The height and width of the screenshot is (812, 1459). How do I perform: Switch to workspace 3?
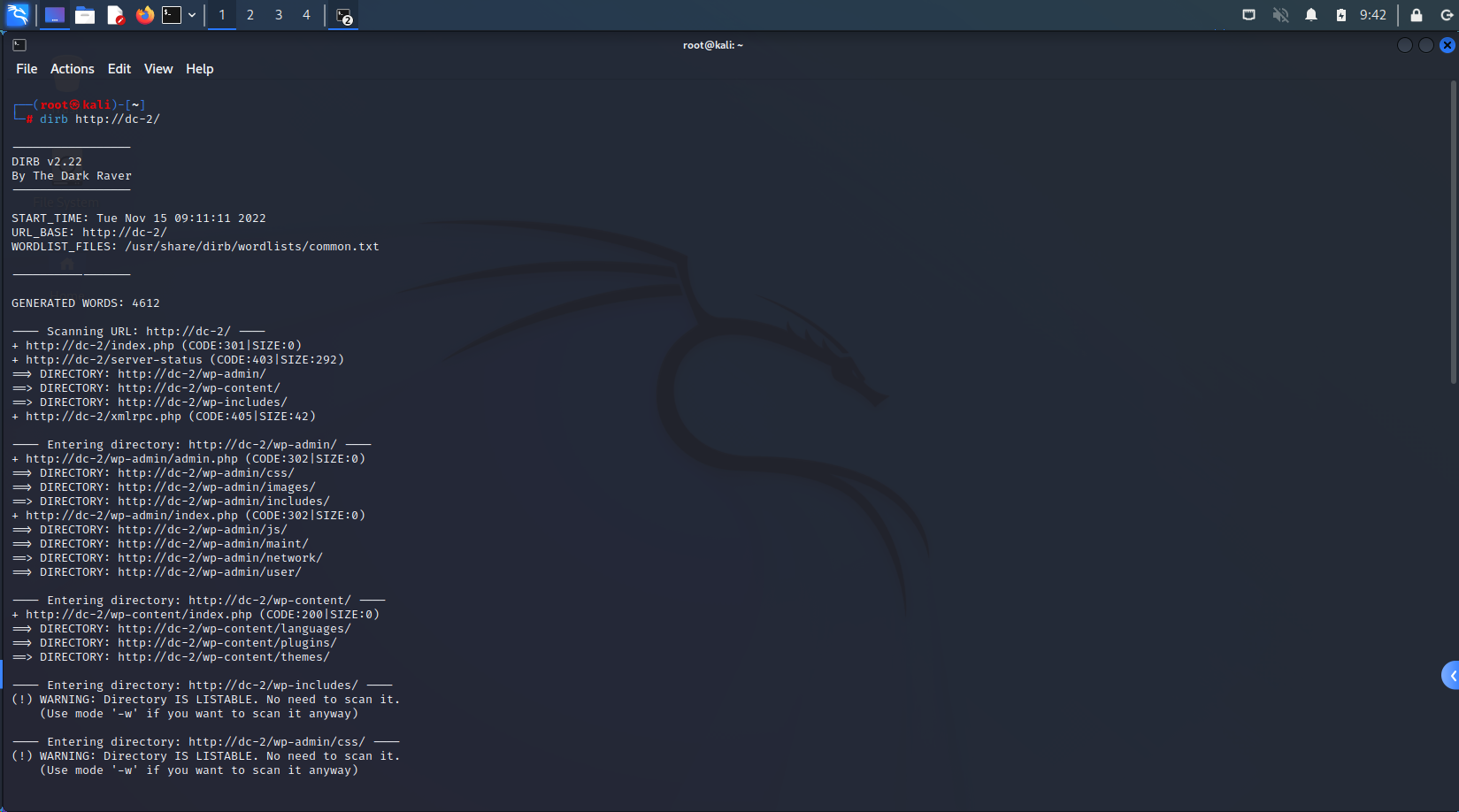[279, 15]
